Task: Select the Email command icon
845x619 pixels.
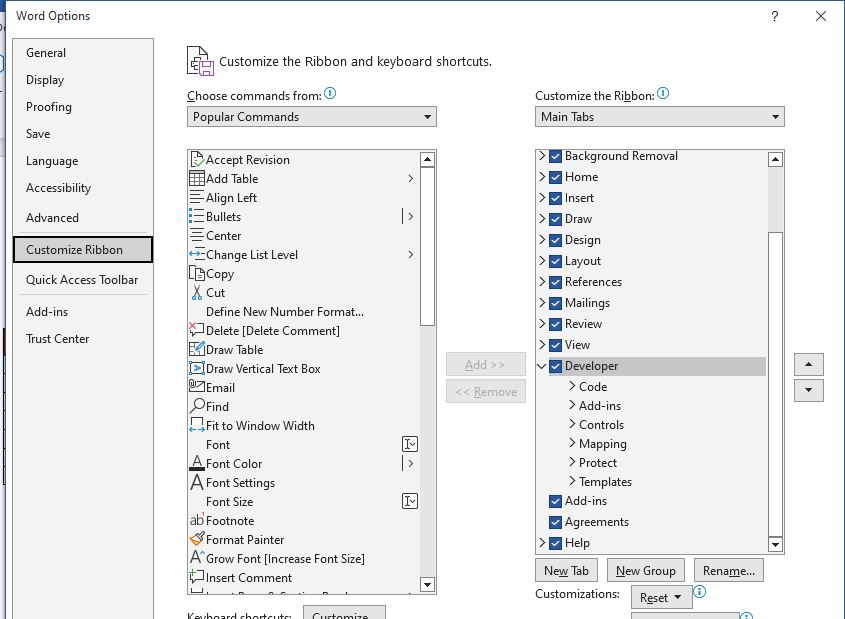Action: (x=197, y=388)
